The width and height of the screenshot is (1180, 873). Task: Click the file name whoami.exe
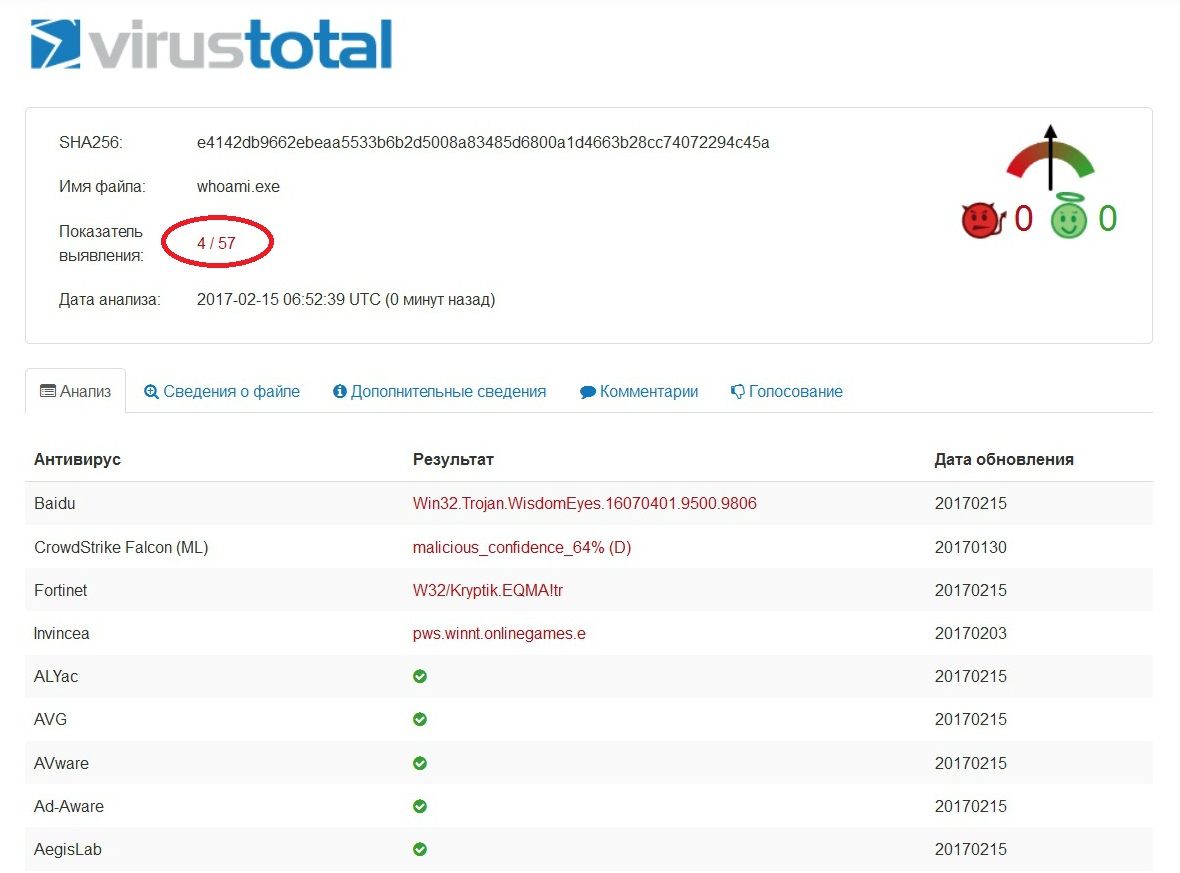(238, 187)
